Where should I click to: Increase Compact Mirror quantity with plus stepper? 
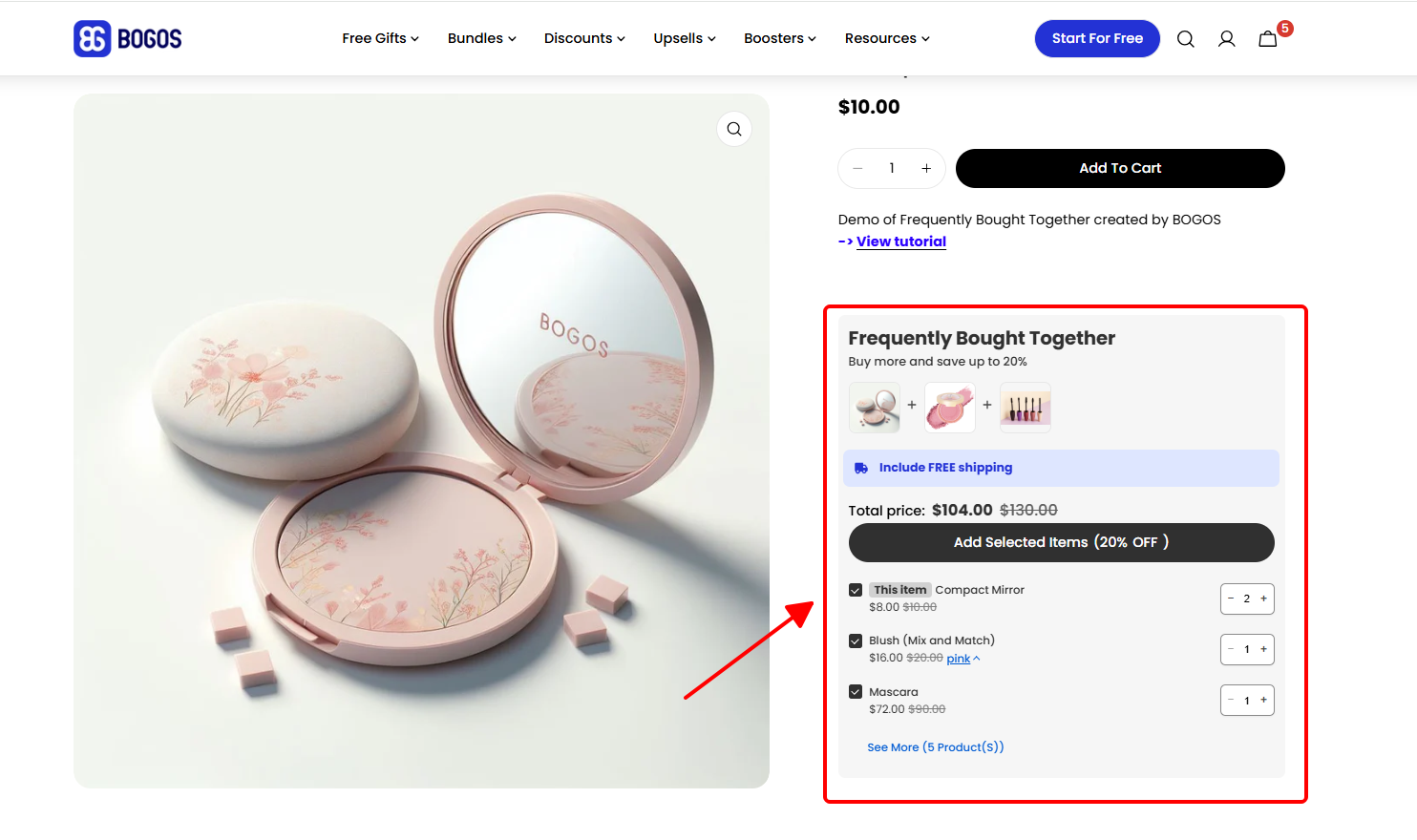point(1261,598)
